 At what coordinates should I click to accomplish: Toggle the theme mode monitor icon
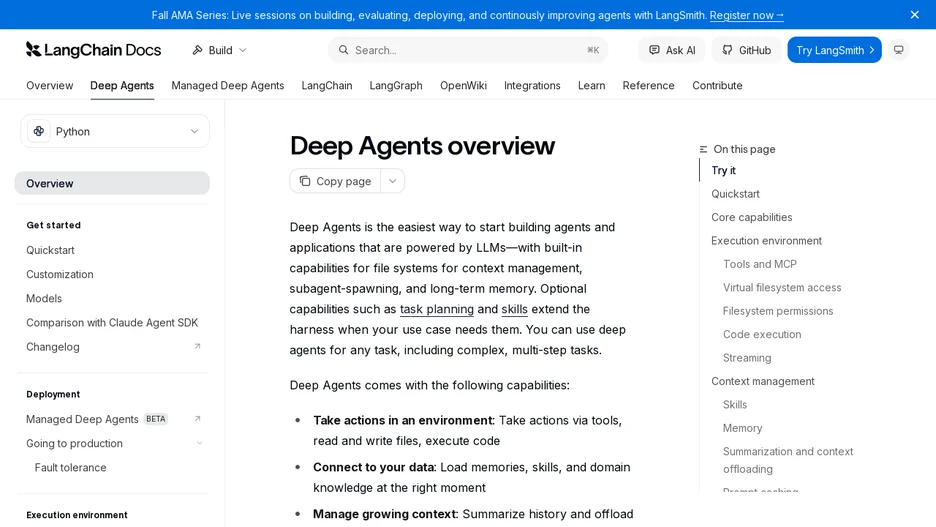pos(898,50)
